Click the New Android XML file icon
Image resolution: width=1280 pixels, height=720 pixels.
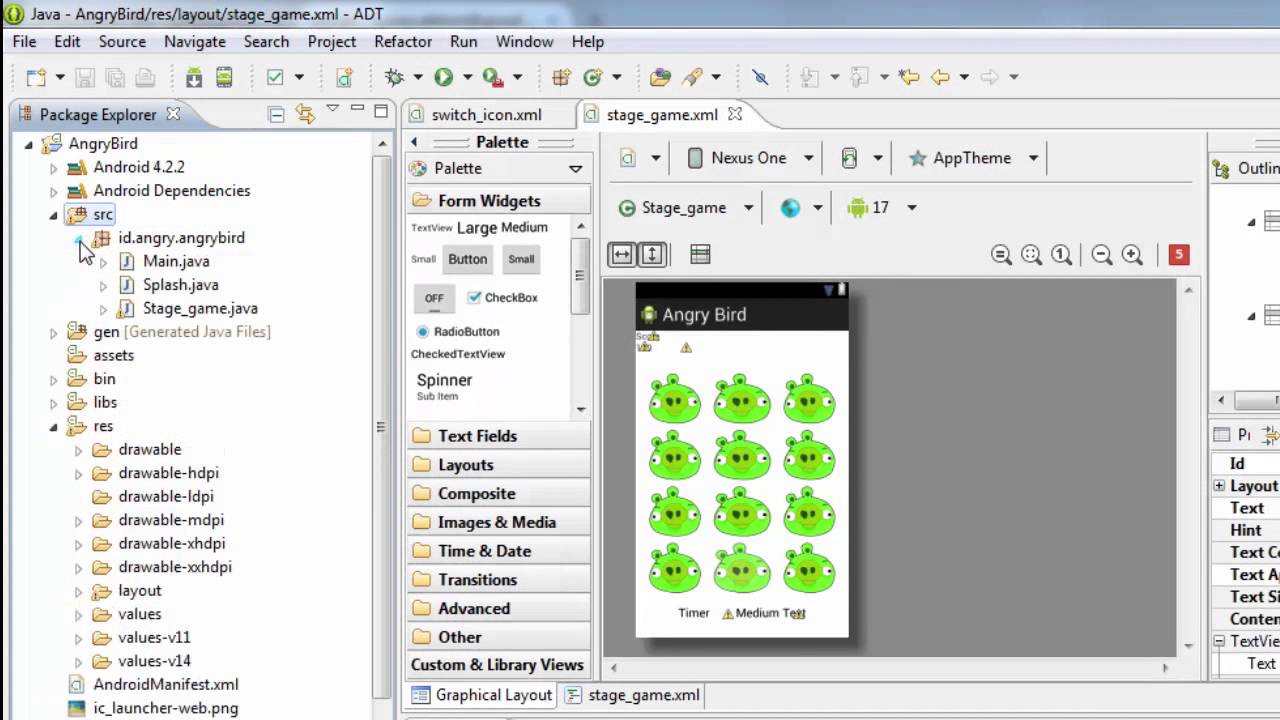[x=344, y=77]
